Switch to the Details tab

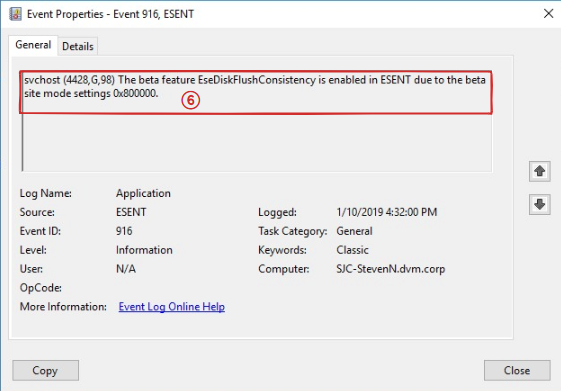[x=78, y=47]
